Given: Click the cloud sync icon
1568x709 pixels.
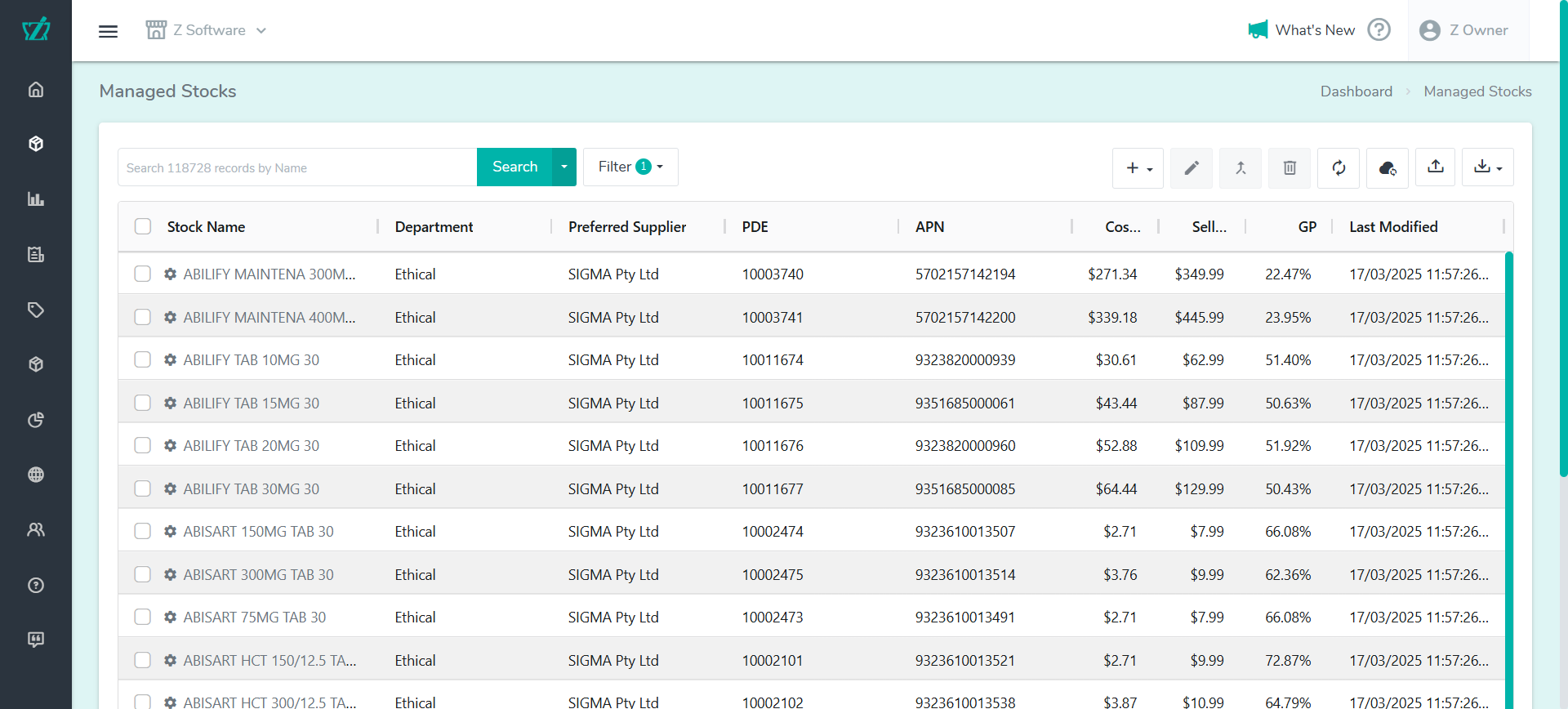Looking at the screenshot, I should pyautogui.click(x=1387, y=168).
